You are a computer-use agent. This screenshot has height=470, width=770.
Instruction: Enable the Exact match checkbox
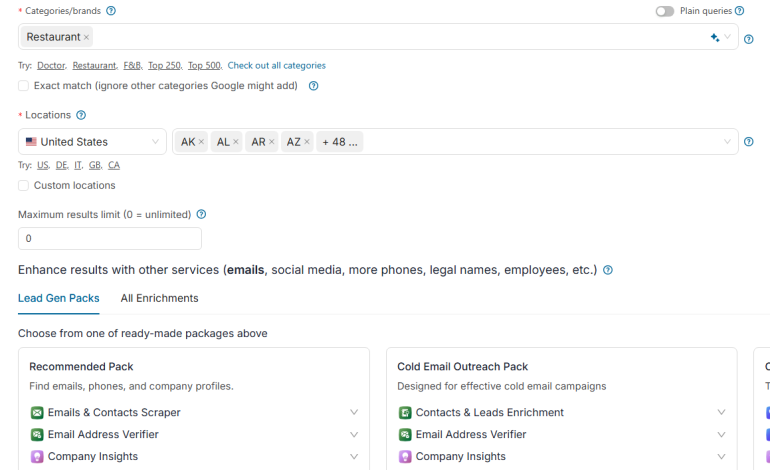click(23, 86)
